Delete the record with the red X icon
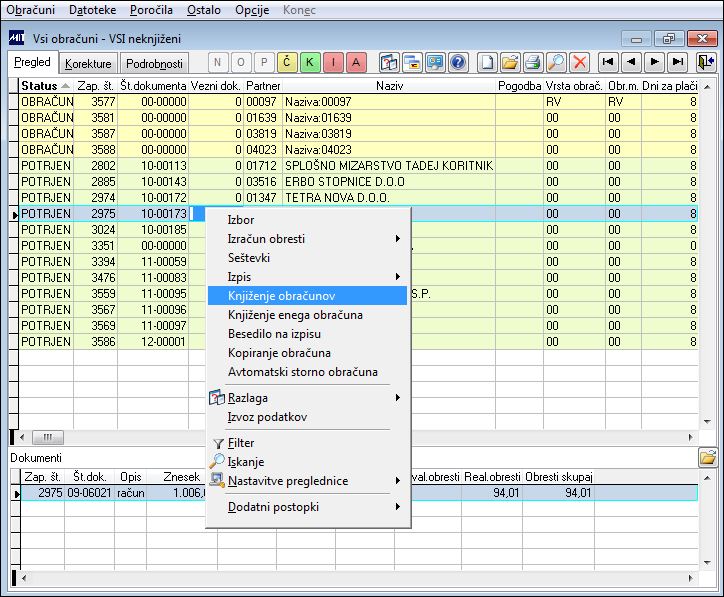Screen dimensions: 724x597 coord(579,62)
